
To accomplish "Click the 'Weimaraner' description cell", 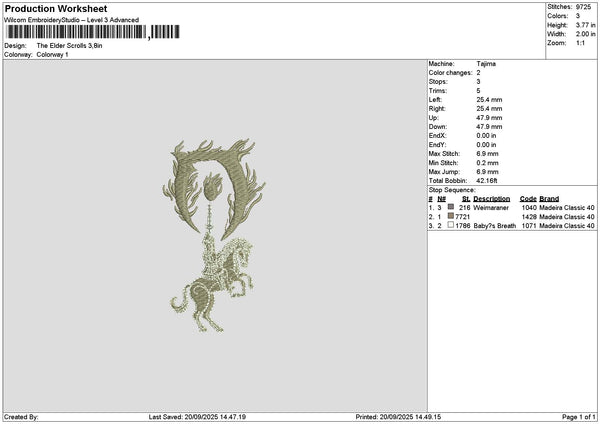I will pos(491,208).
